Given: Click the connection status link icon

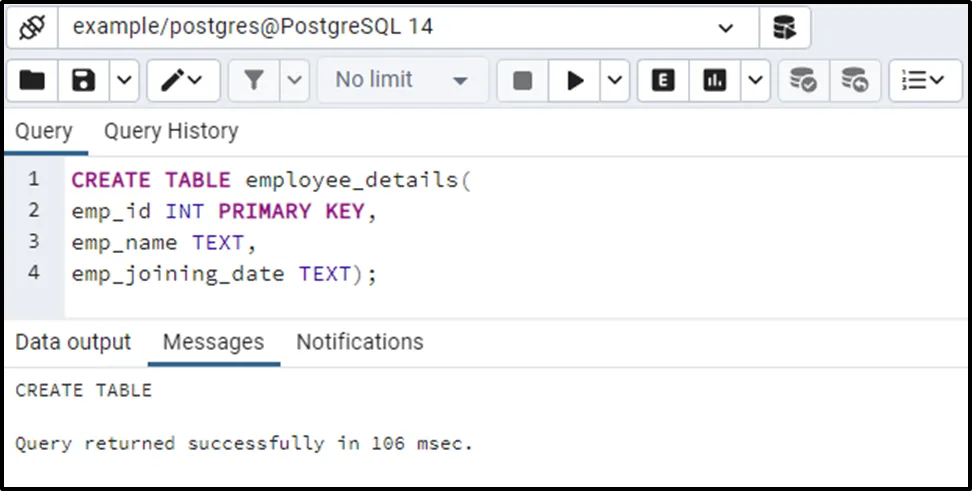Looking at the screenshot, I should 32,28.
